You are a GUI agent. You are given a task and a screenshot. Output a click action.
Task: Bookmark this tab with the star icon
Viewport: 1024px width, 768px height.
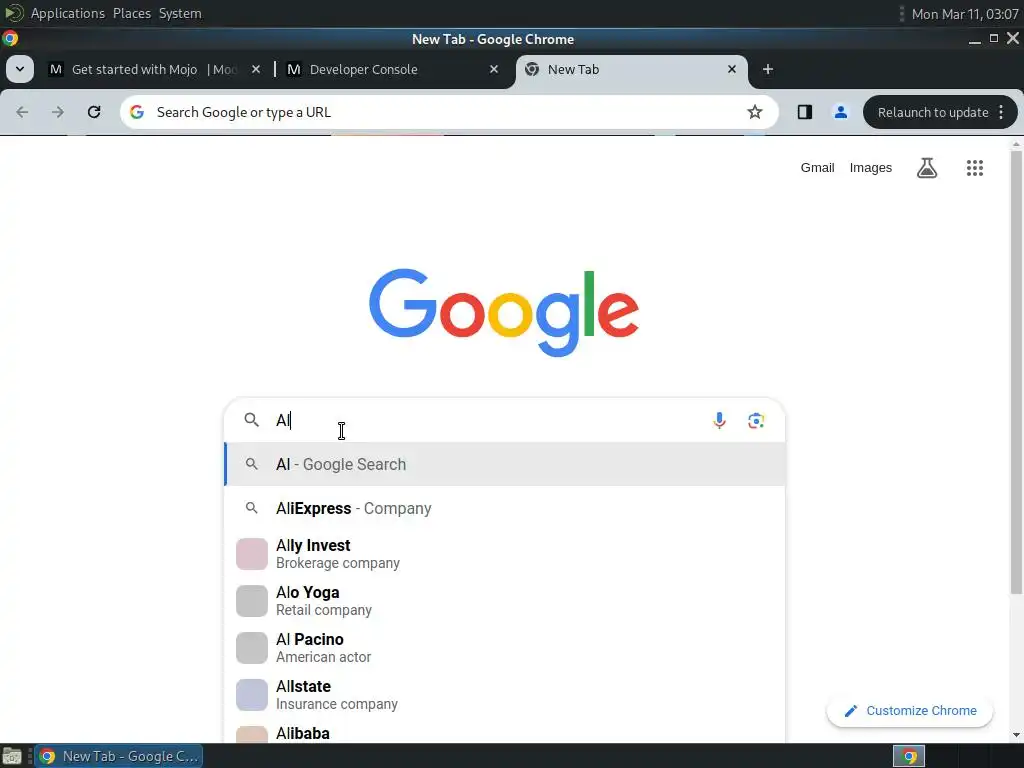click(x=755, y=112)
